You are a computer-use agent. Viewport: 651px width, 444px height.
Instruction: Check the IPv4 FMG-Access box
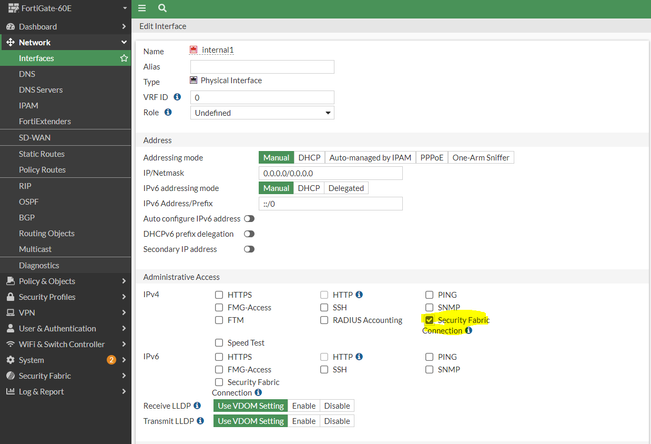(219, 307)
